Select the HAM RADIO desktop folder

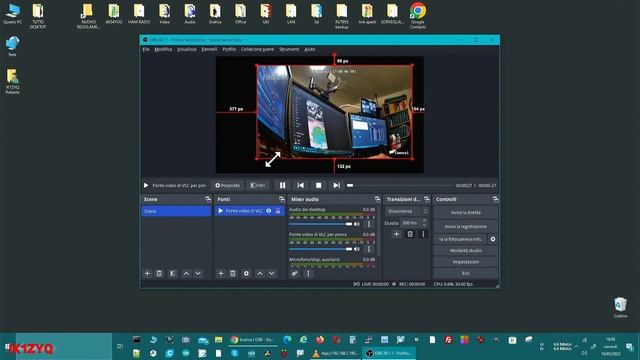139,14
